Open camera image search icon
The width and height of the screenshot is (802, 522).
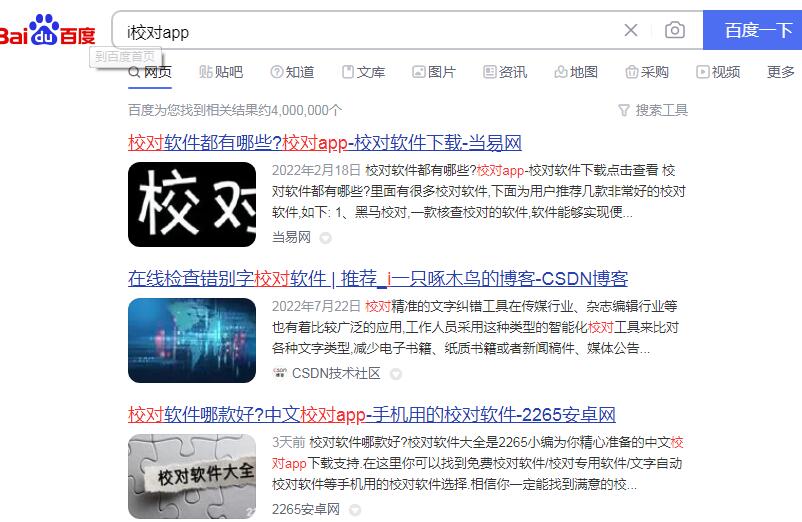(x=675, y=30)
